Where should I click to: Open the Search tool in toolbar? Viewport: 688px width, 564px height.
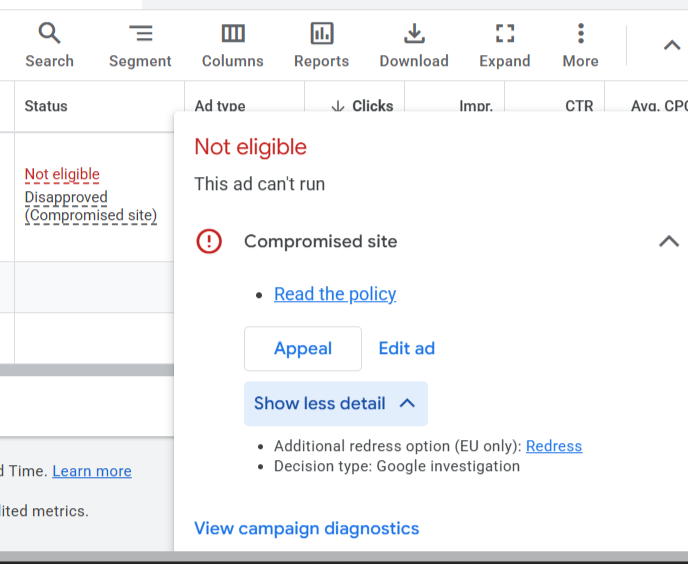point(49,46)
